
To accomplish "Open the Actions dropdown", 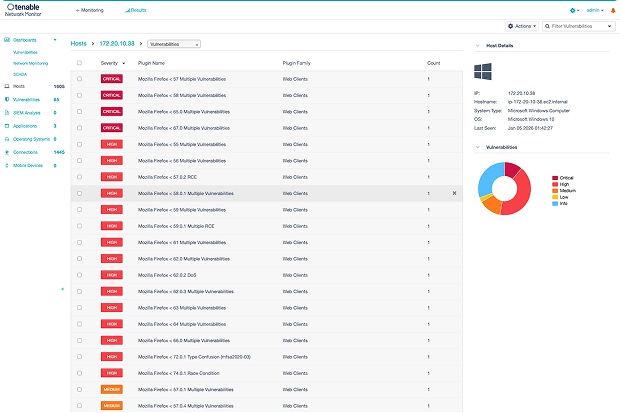I will click(x=522, y=26).
